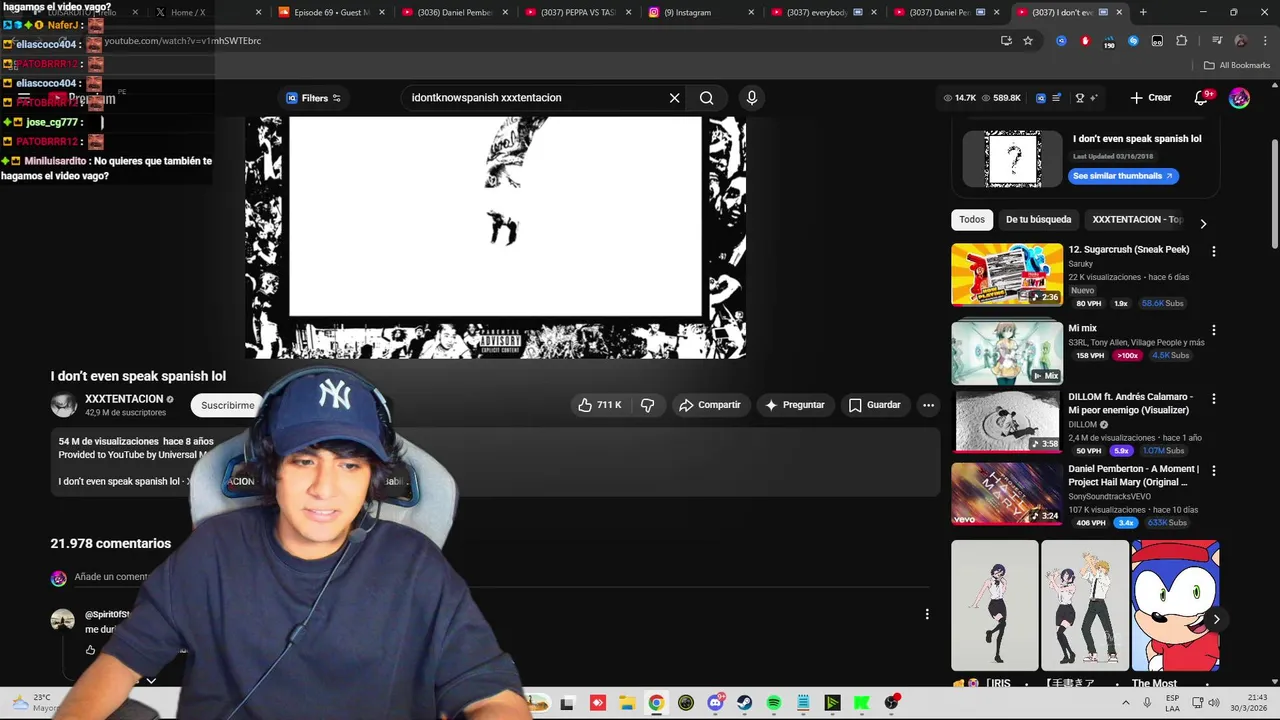Open the XXXTENTACION channel avatar
Screen dimensions: 1280x720
click(64, 405)
